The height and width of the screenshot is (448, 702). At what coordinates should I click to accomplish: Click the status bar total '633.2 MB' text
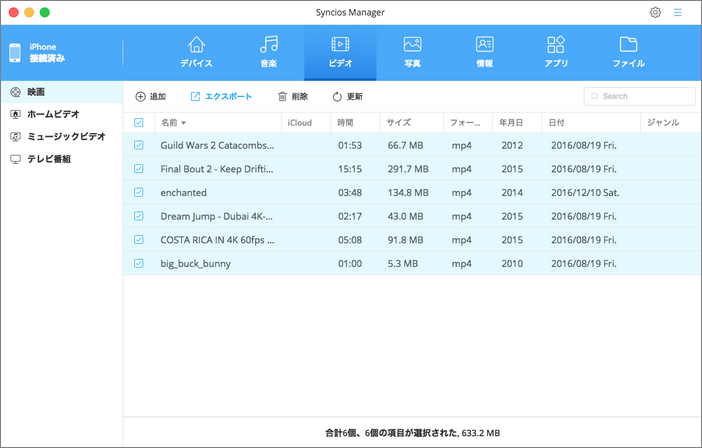481,433
